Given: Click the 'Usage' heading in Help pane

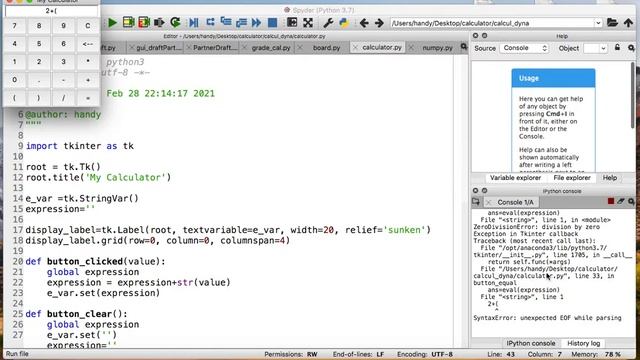Looking at the screenshot, I should pos(529,78).
